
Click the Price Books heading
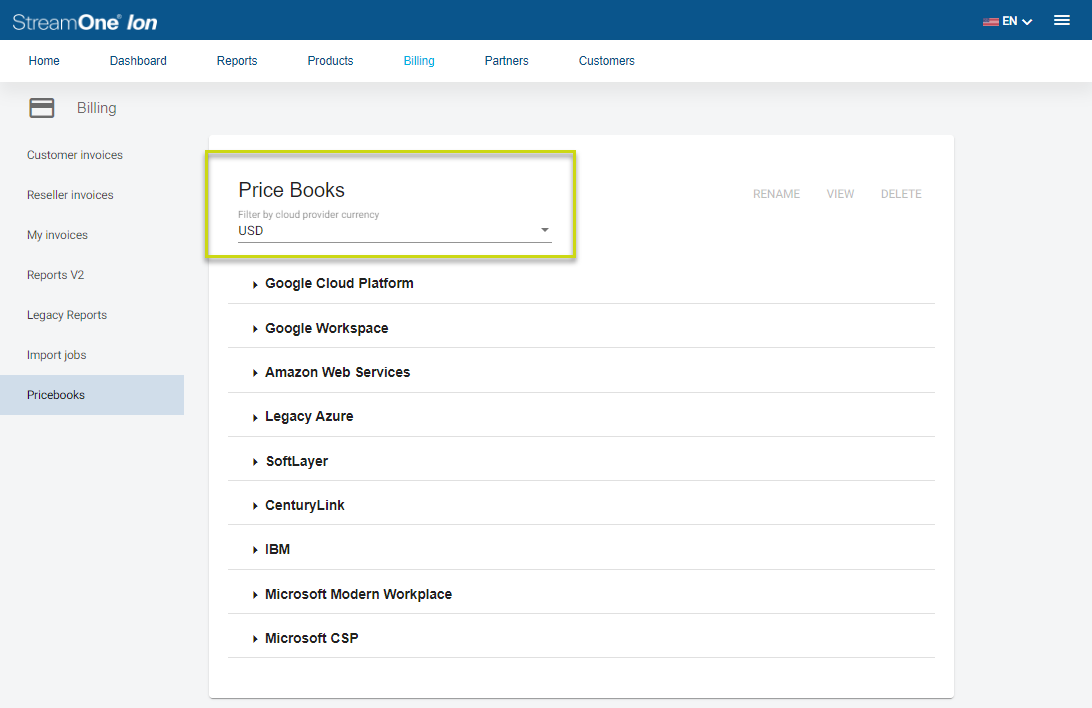pos(291,190)
